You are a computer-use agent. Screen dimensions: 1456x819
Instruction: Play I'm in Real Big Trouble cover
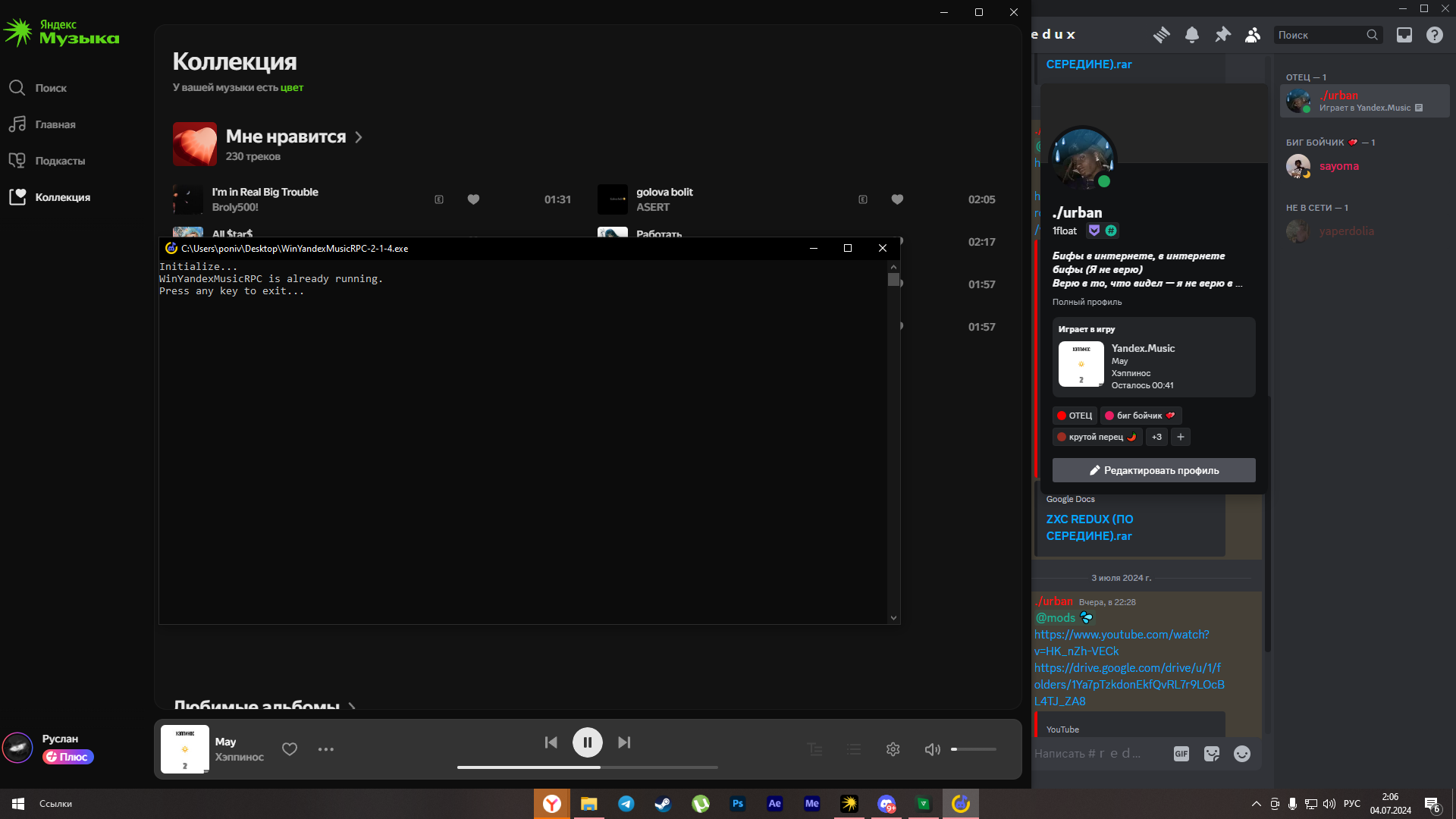point(187,199)
